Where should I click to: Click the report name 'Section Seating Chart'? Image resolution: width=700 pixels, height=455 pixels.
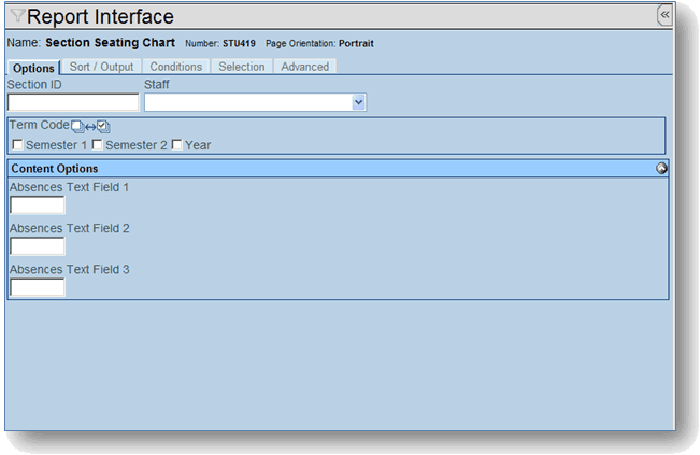tap(110, 42)
